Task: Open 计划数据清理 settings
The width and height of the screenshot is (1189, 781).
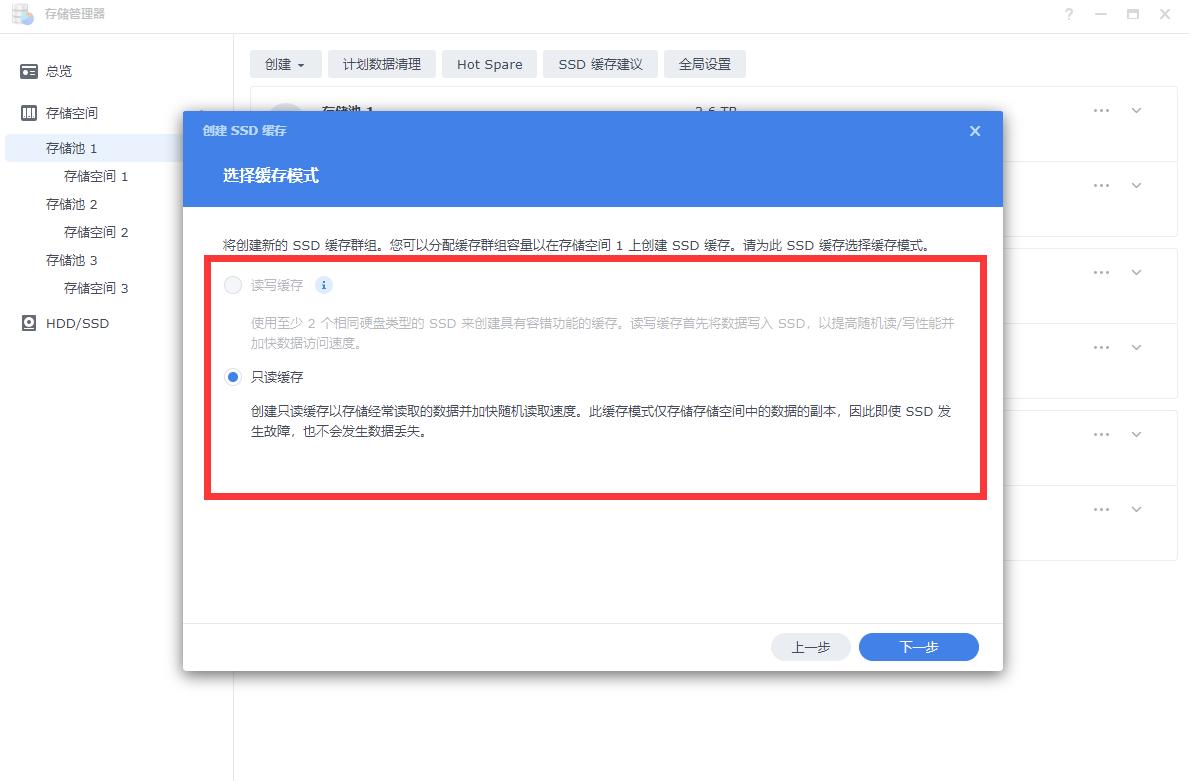Action: tap(381, 63)
